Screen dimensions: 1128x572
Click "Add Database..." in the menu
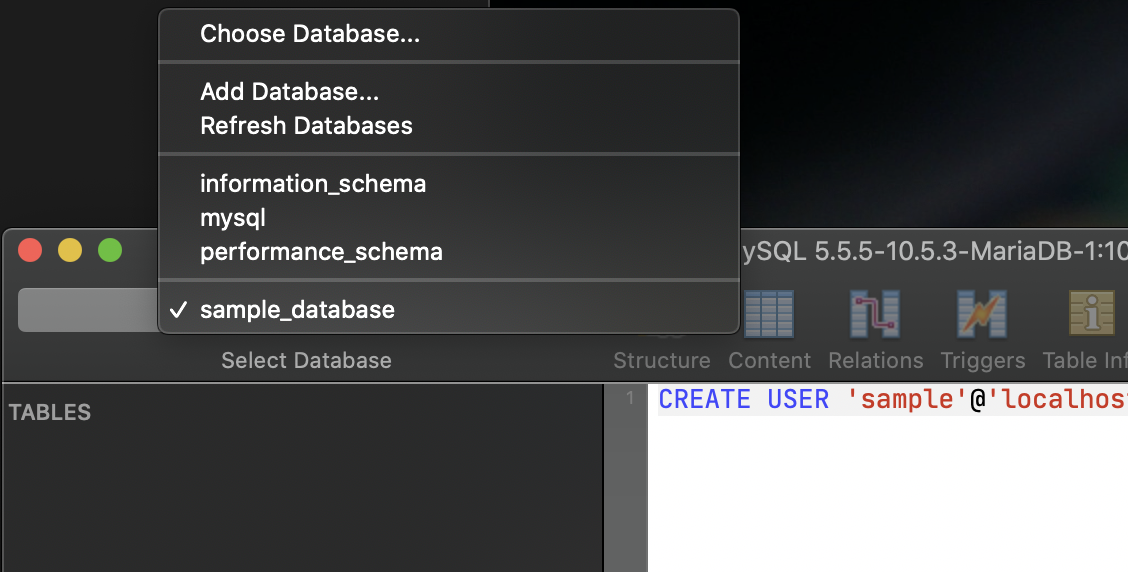pyautogui.click(x=289, y=92)
